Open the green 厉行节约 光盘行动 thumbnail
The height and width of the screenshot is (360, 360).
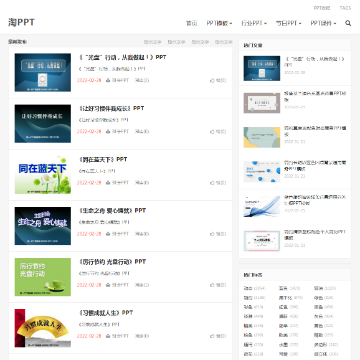coord(43,277)
